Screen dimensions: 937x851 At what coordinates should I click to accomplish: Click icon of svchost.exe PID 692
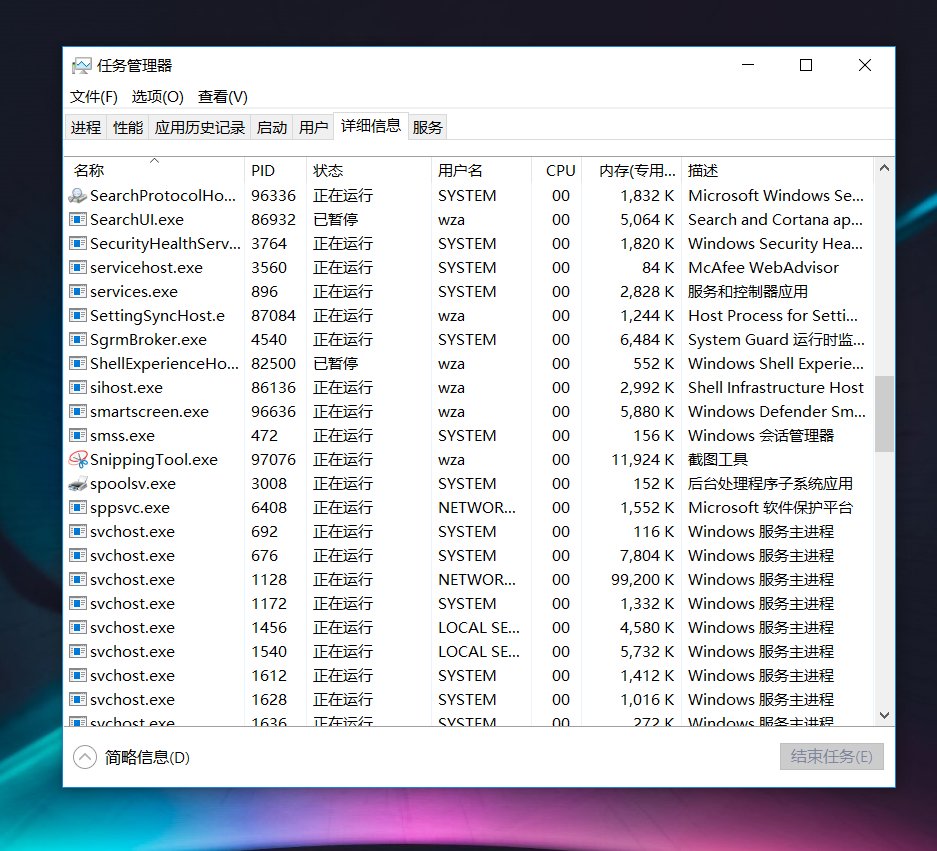click(x=78, y=531)
